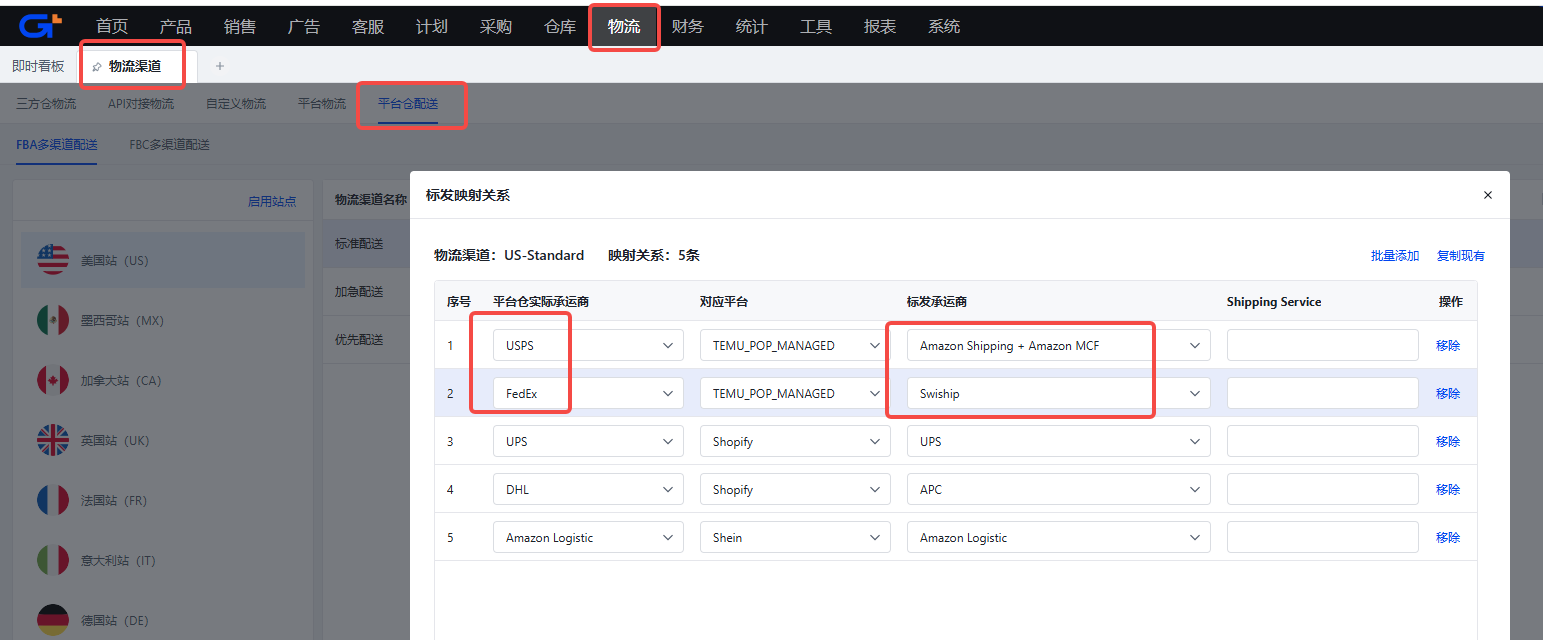Open Amazon Shipping + Amazon MCF dropdown
Screen dimensions: 1543x640
coord(1059,345)
